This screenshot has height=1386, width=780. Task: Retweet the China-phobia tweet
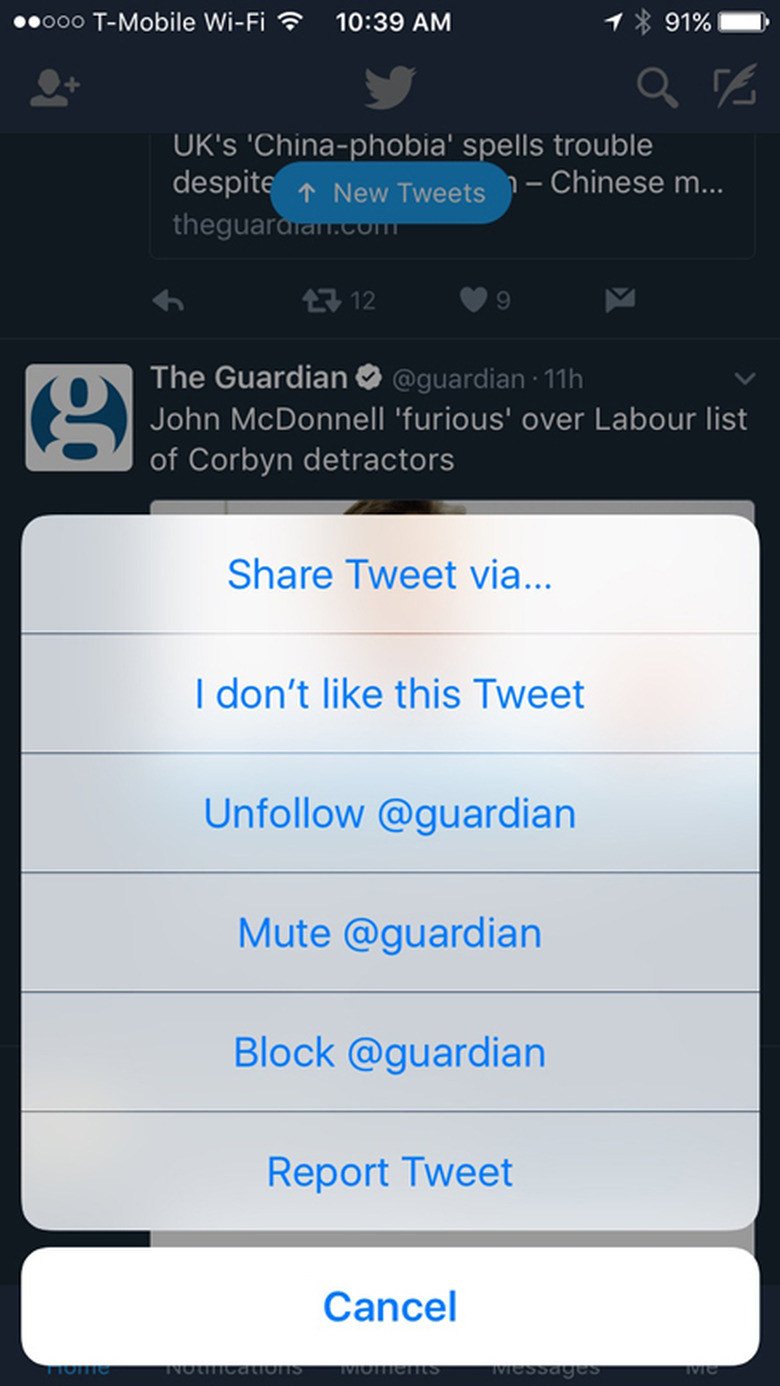[322, 301]
